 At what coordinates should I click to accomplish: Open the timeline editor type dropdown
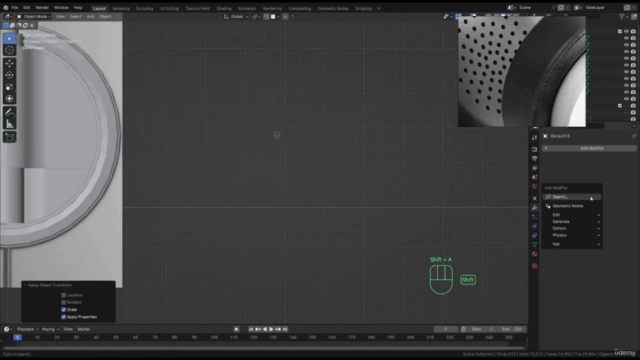7,329
